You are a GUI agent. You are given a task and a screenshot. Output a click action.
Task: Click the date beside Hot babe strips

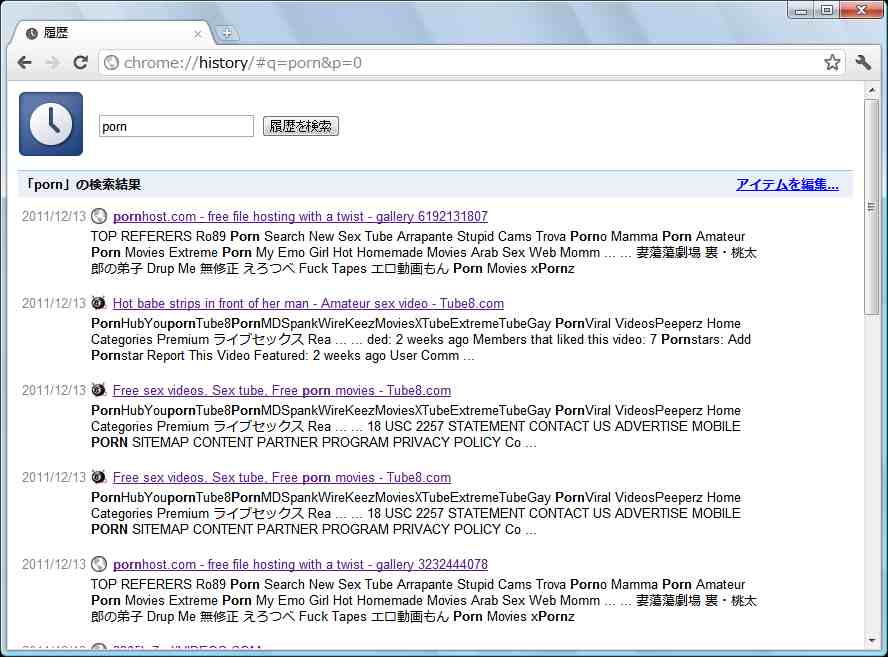pyautogui.click(x=54, y=304)
